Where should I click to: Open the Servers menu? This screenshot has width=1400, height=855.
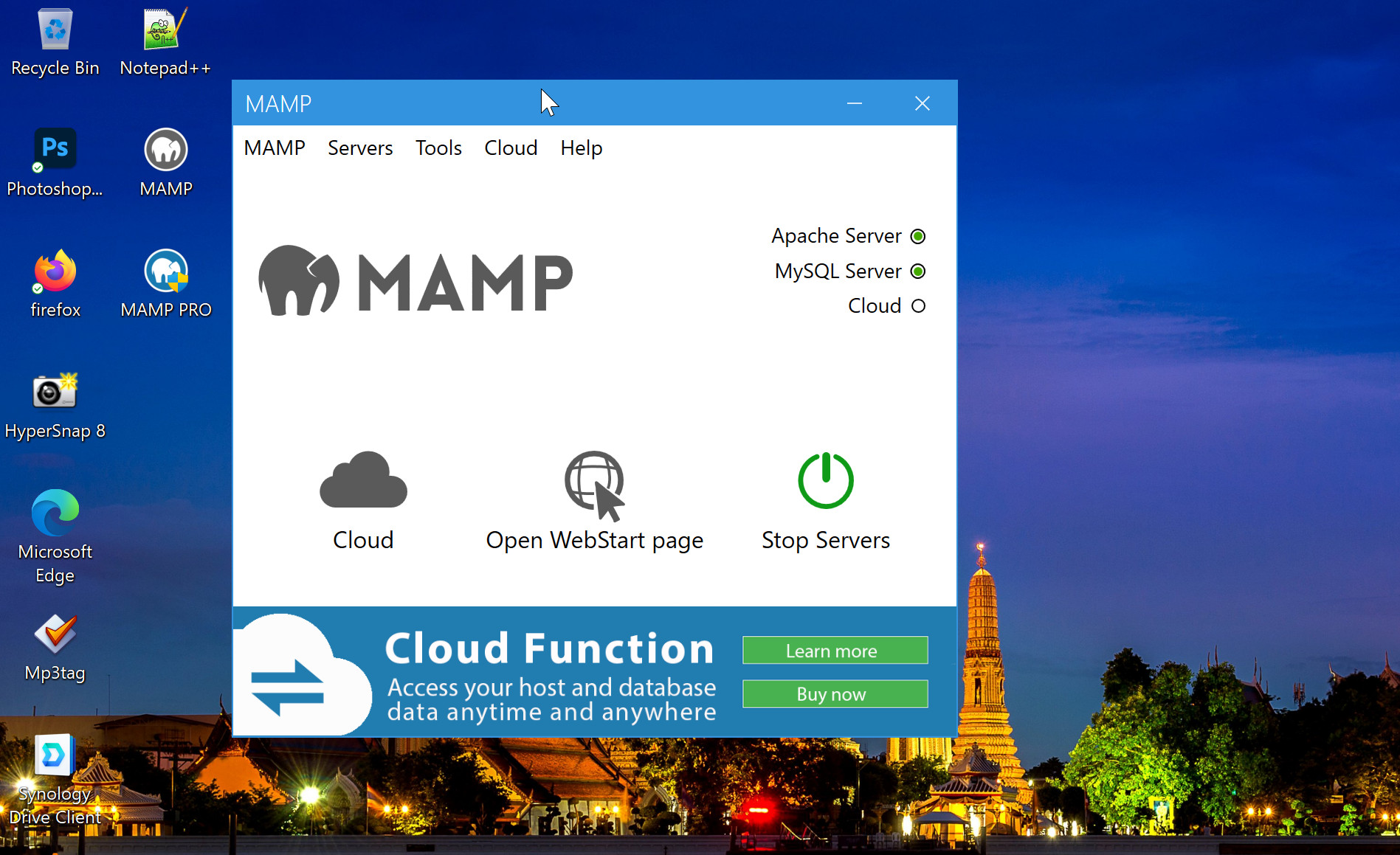pos(359,148)
